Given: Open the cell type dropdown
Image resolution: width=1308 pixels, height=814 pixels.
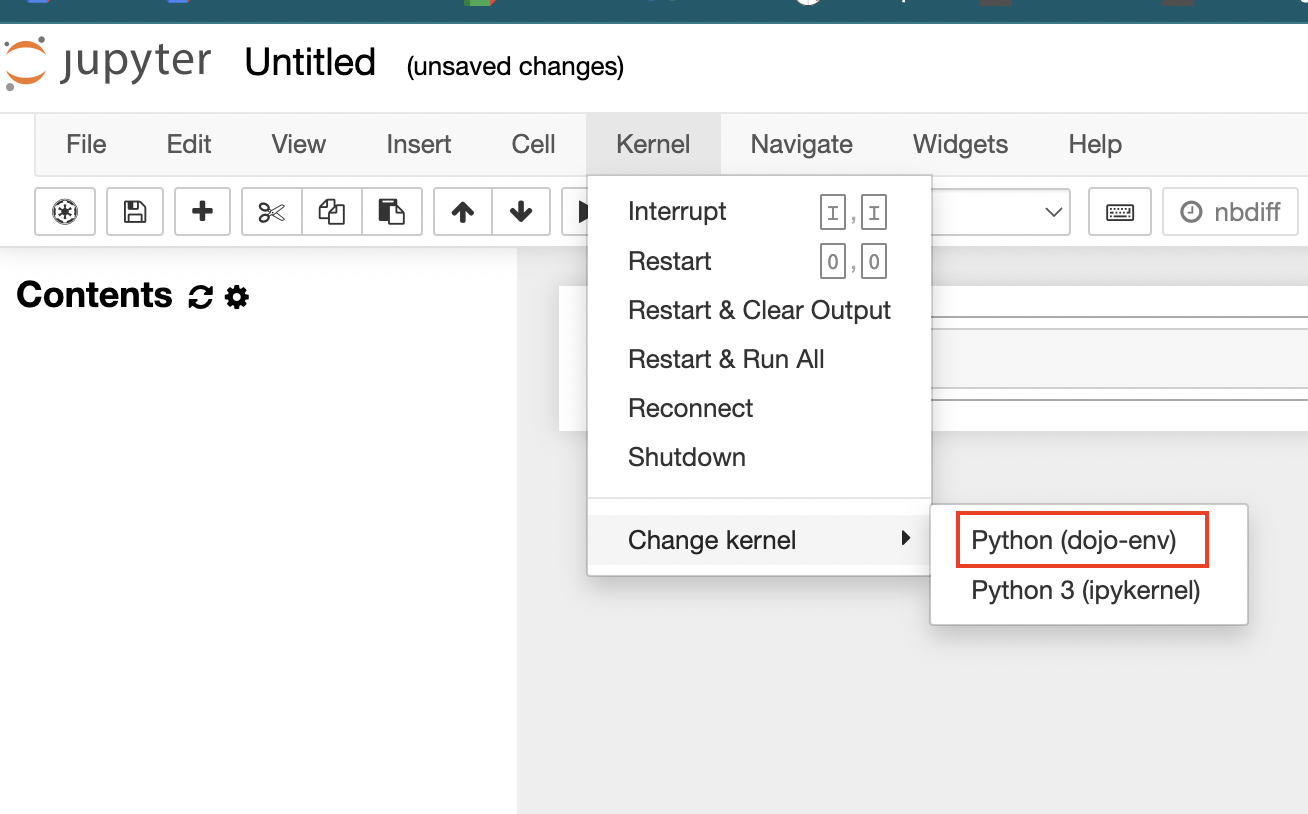Looking at the screenshot, I should 1000,212.
